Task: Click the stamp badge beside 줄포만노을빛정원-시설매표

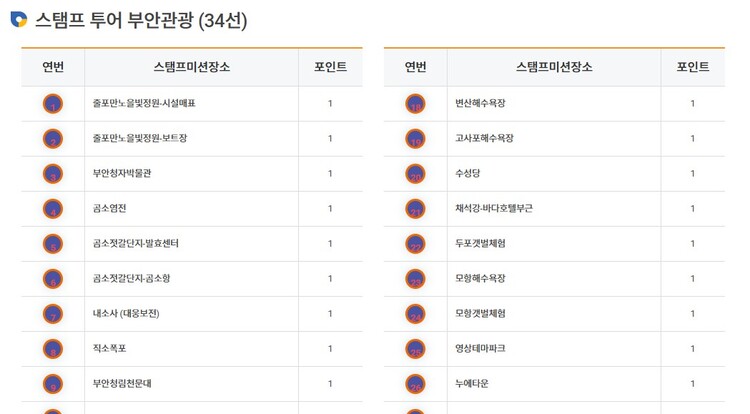Action: 53,103
